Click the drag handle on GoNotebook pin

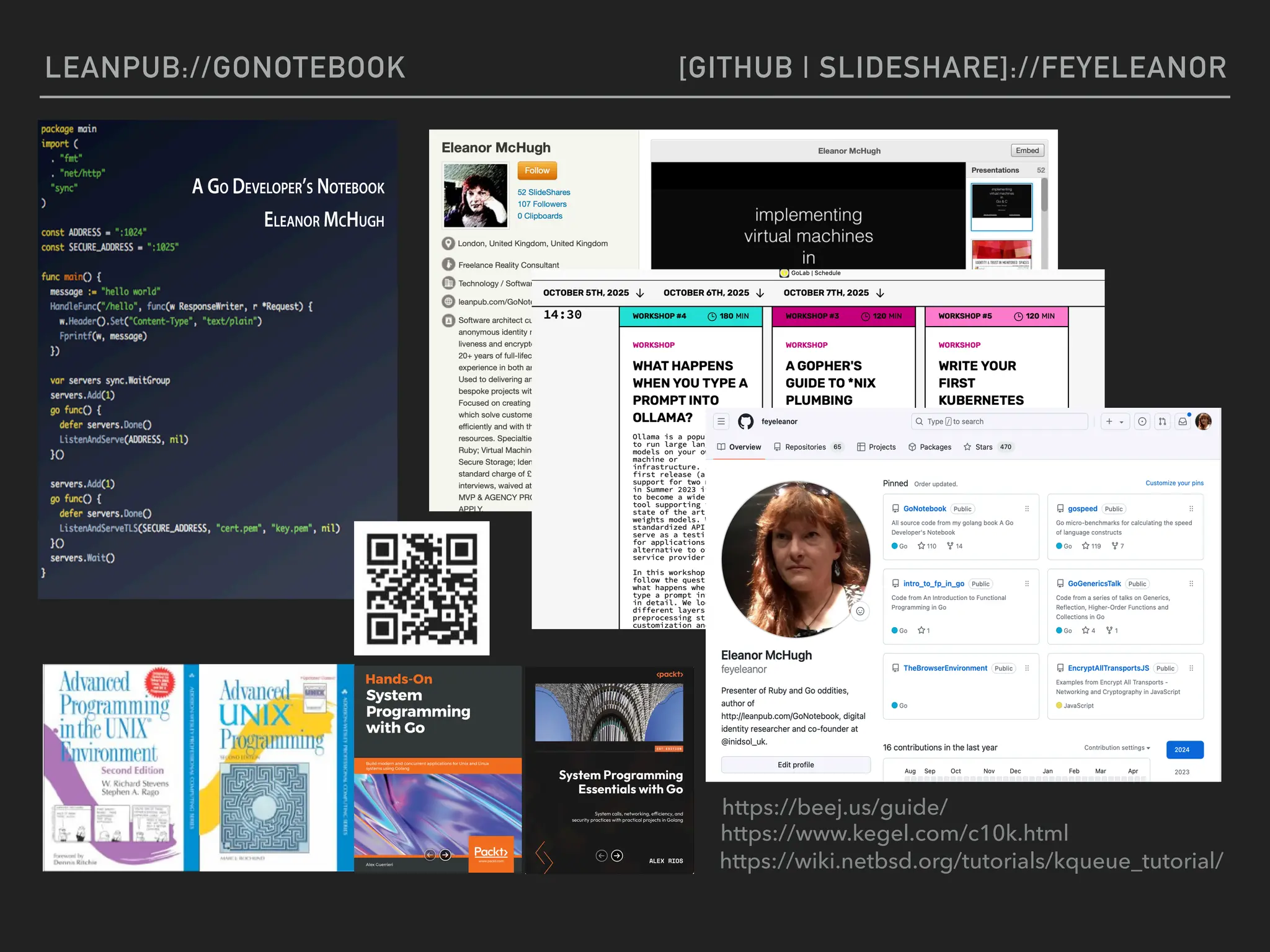coord(1027,509)
